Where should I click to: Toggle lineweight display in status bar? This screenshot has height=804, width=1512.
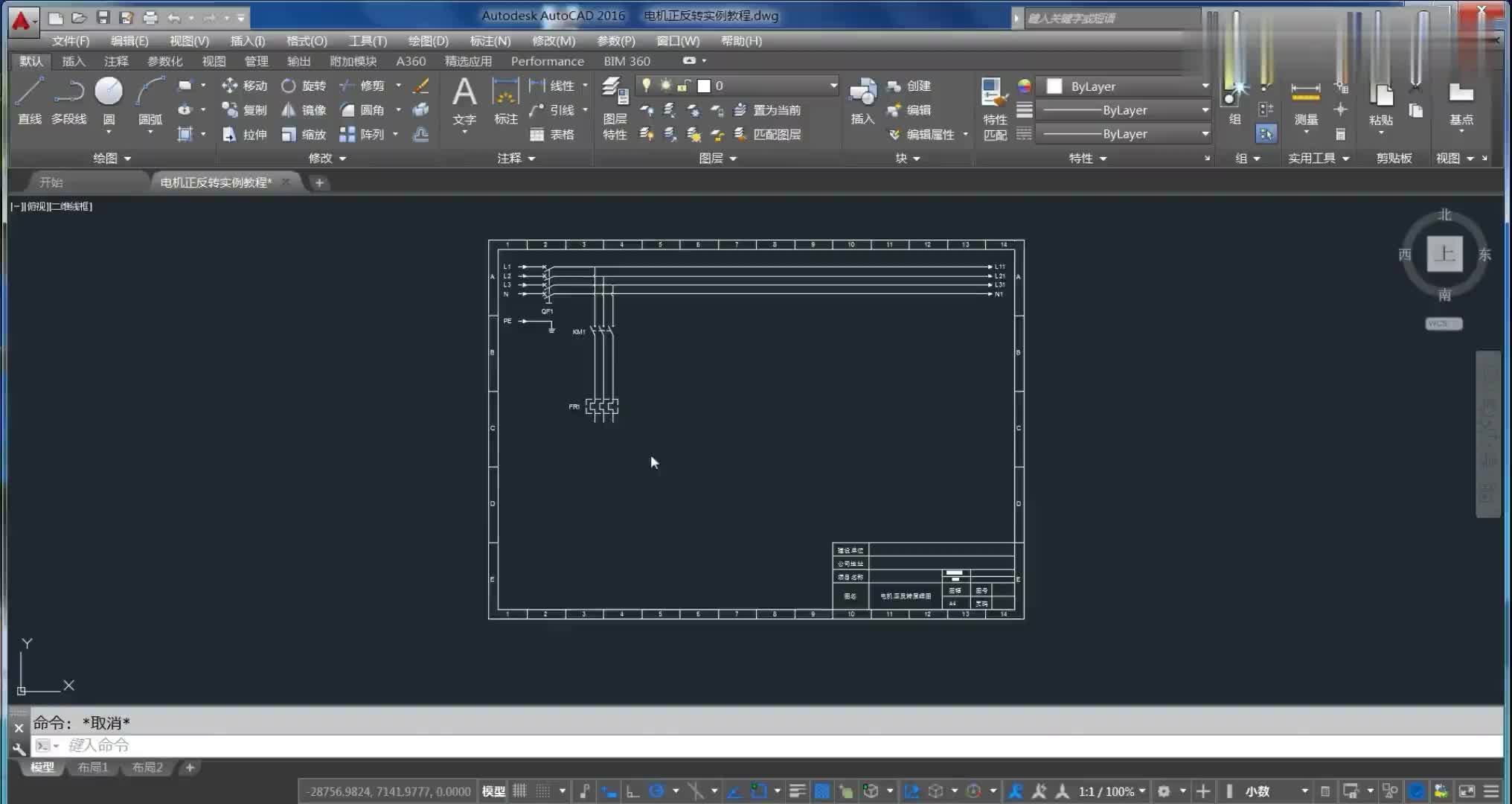click(x=797, y=791)
